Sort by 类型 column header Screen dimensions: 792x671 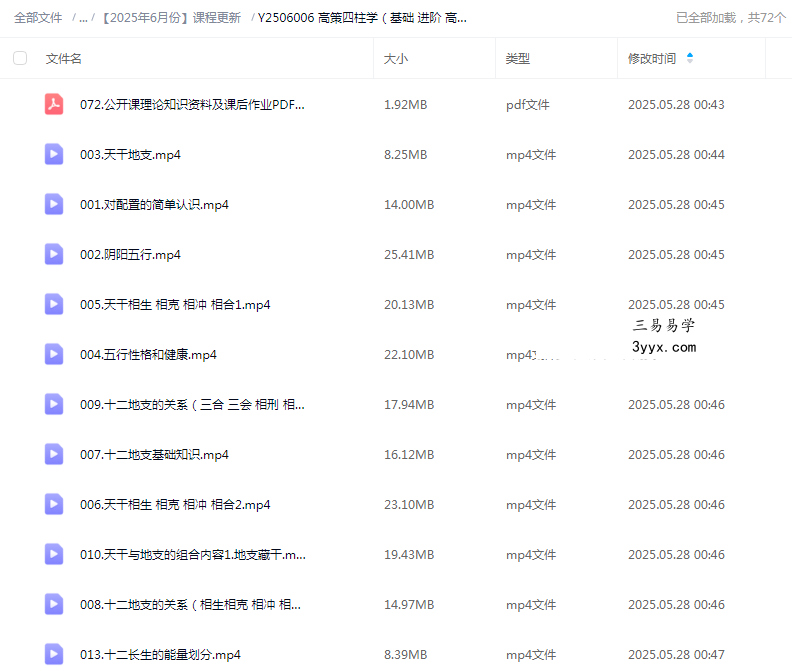click(x=518, y=59)
